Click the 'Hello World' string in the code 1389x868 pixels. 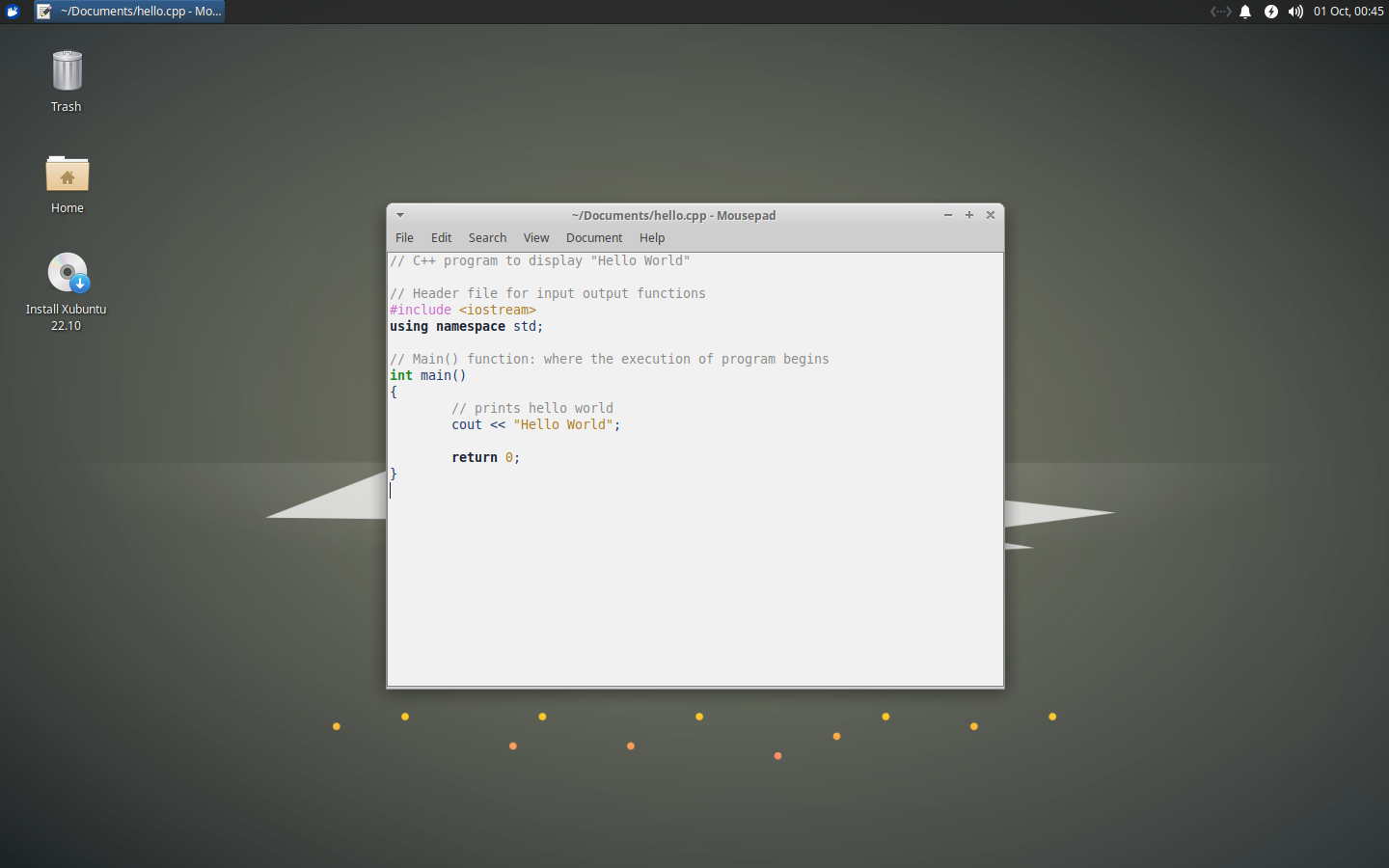[x=565, y=424]
